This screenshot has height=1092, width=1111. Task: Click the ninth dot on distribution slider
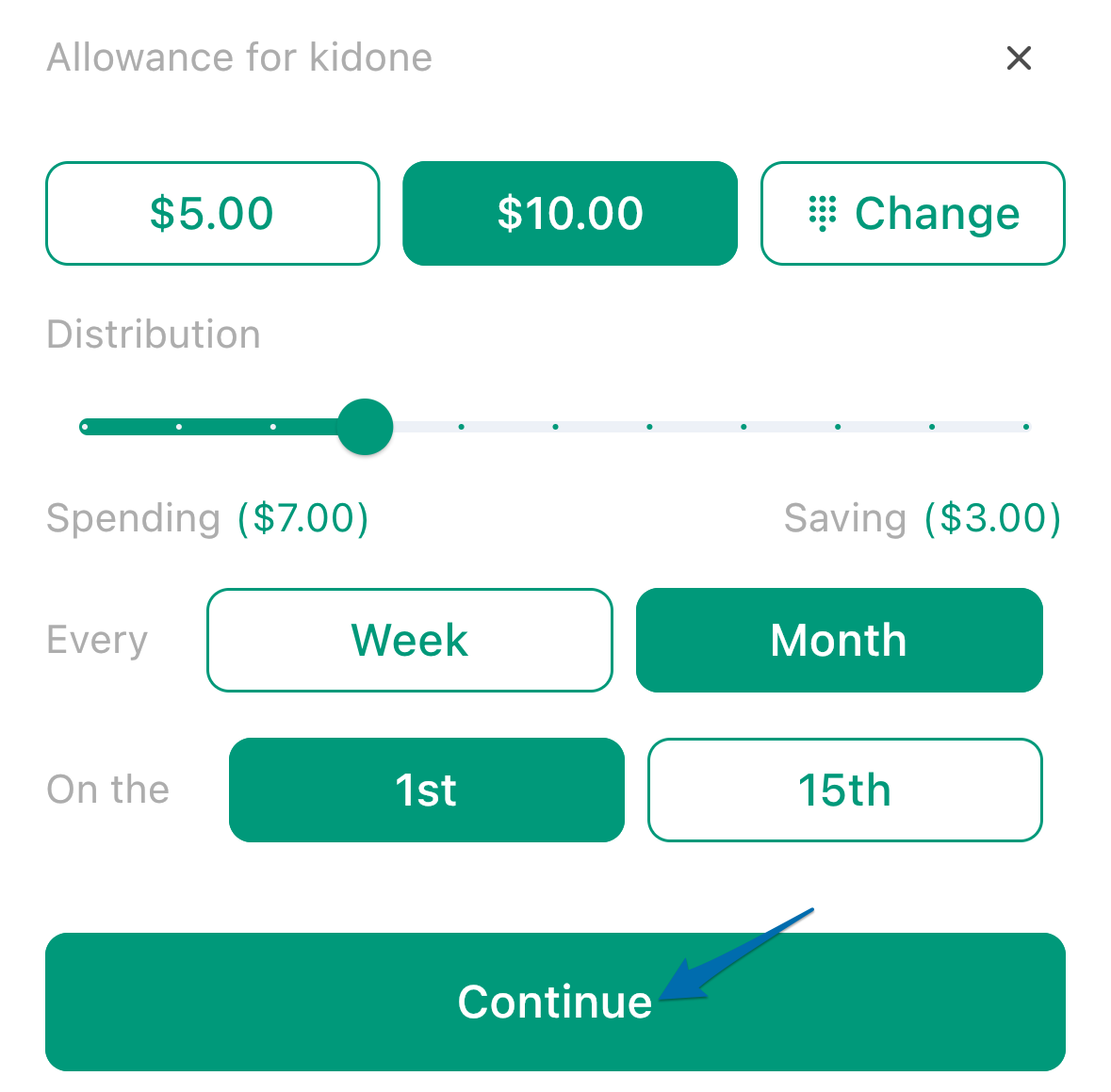[x=838, y=427]
